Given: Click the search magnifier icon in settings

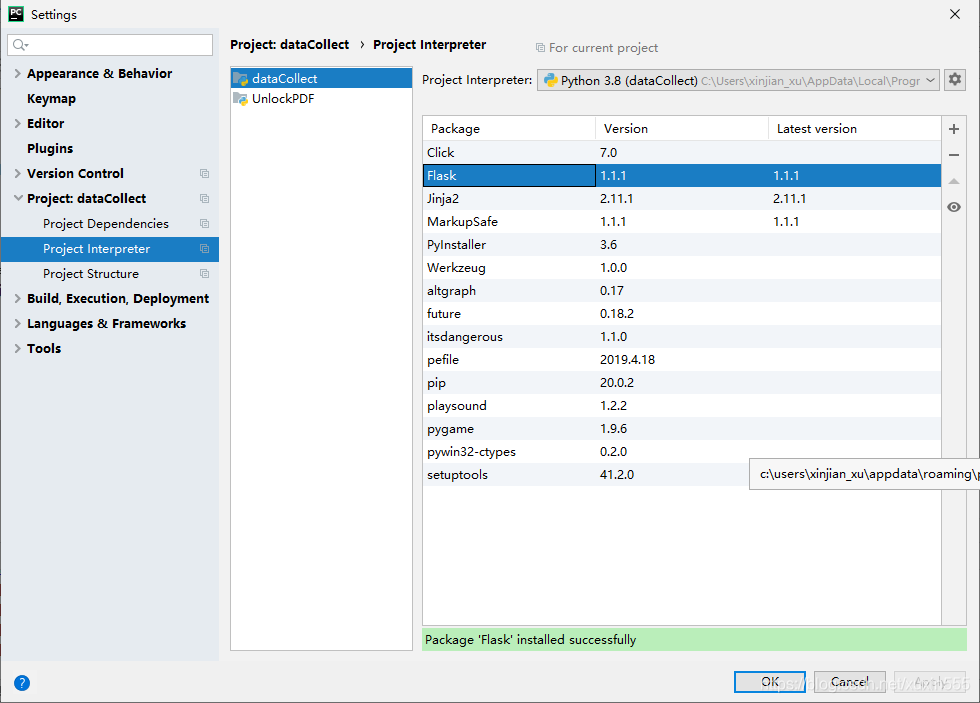Looking at the screenshot, I should [20, 44].
